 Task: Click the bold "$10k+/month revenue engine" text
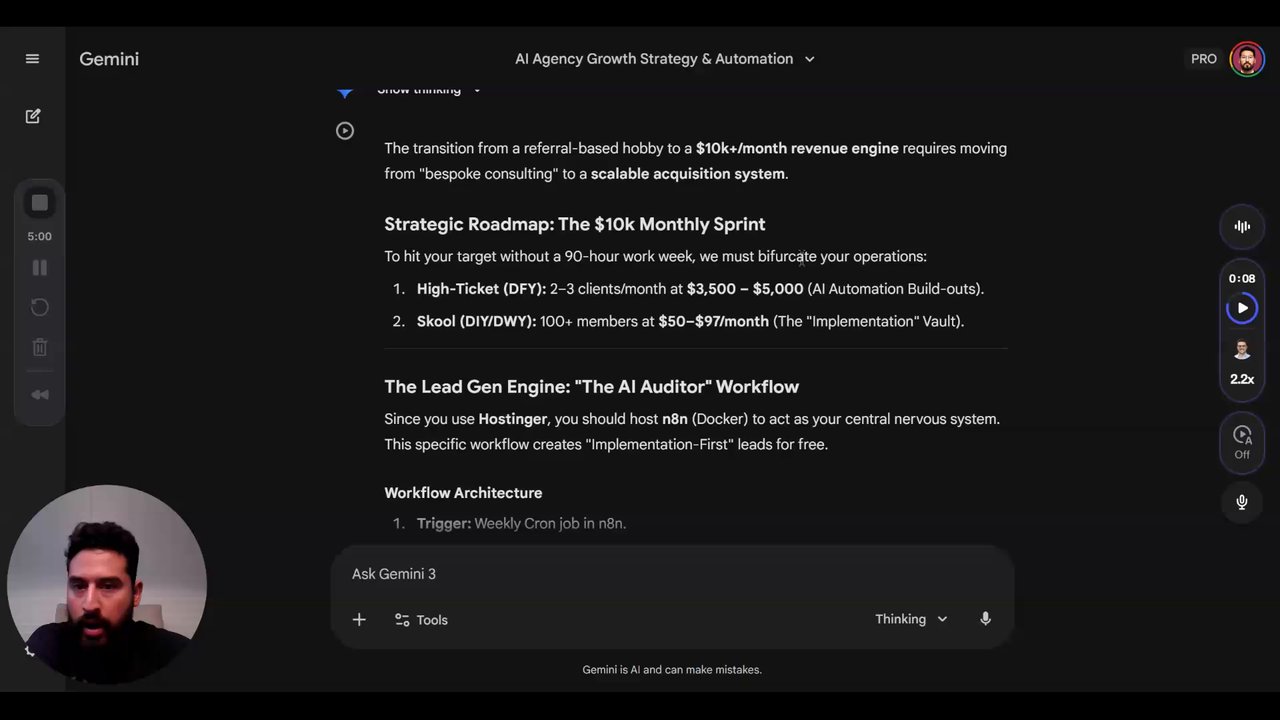tap(797, 148)
